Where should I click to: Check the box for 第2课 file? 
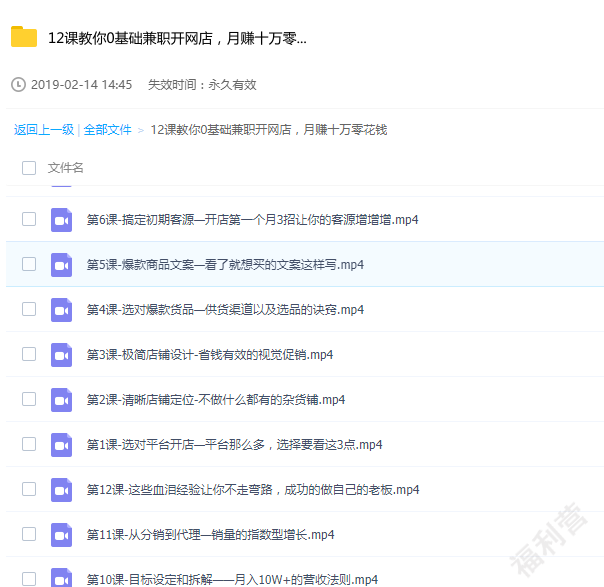[29, 399]
